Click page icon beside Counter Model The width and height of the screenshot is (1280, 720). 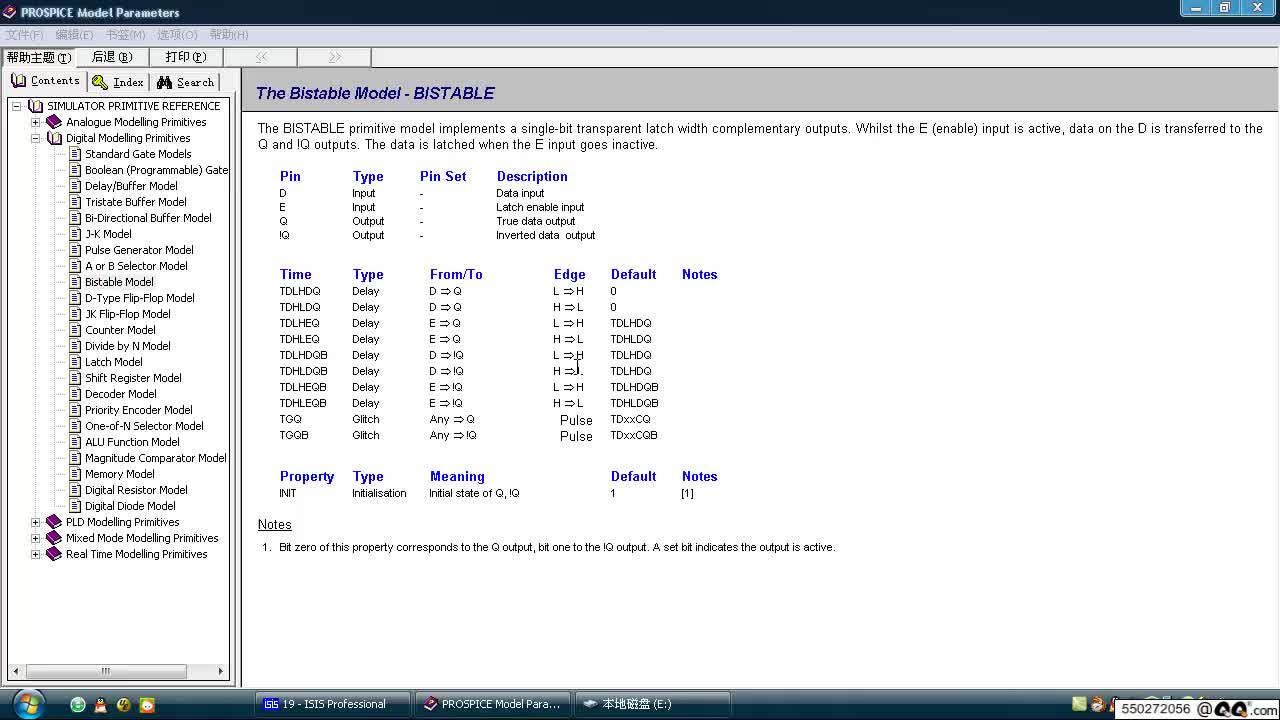click(75, 330)
